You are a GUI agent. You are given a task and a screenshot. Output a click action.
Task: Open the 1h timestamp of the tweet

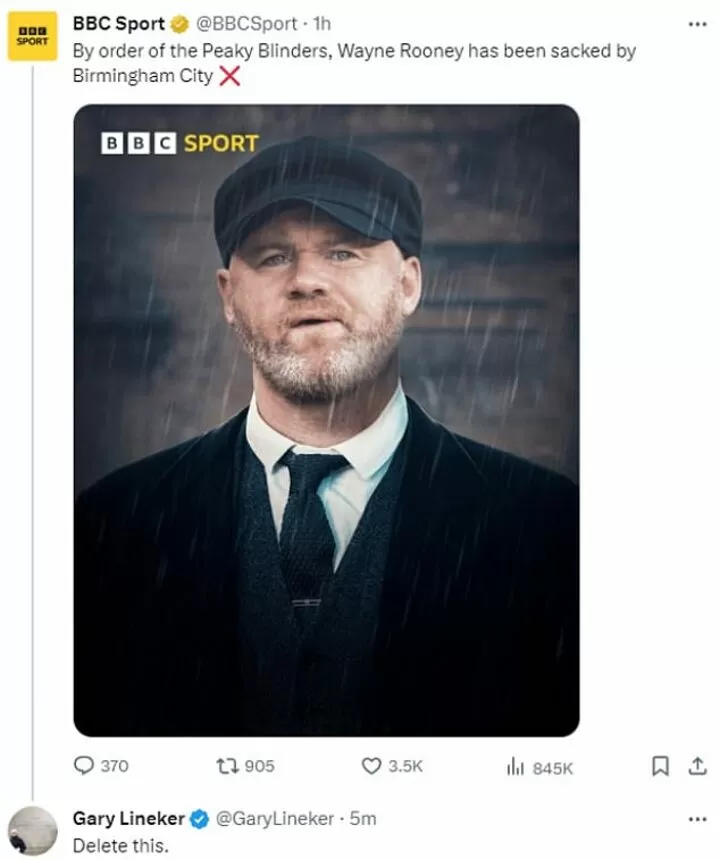coord(321,24)
